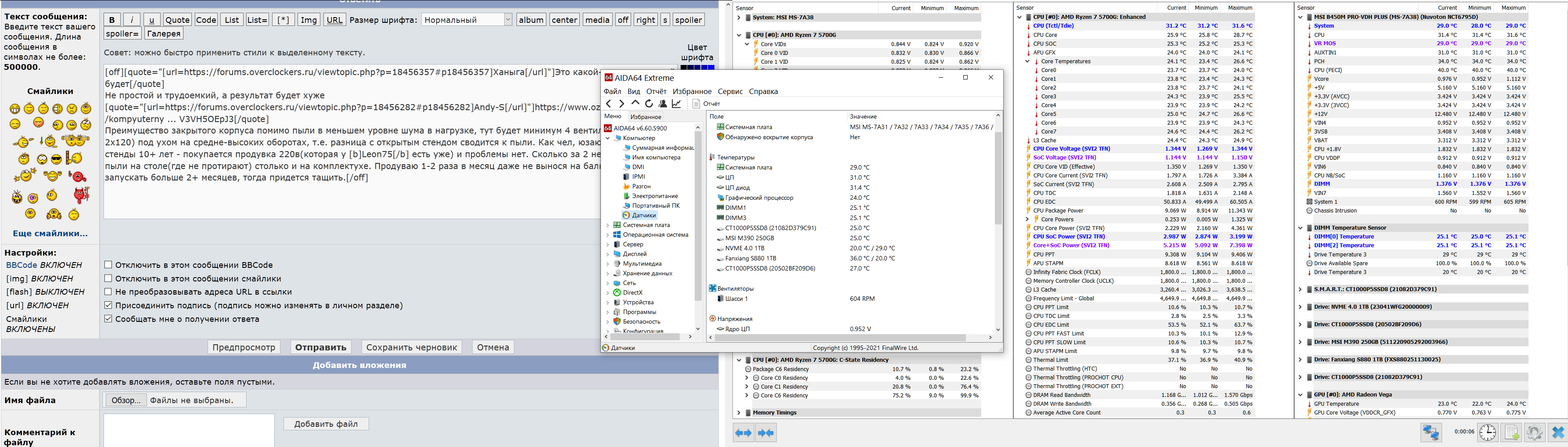Insert spoiler BBCode tag
1568x447 pixels.
[x=689, y=20]
